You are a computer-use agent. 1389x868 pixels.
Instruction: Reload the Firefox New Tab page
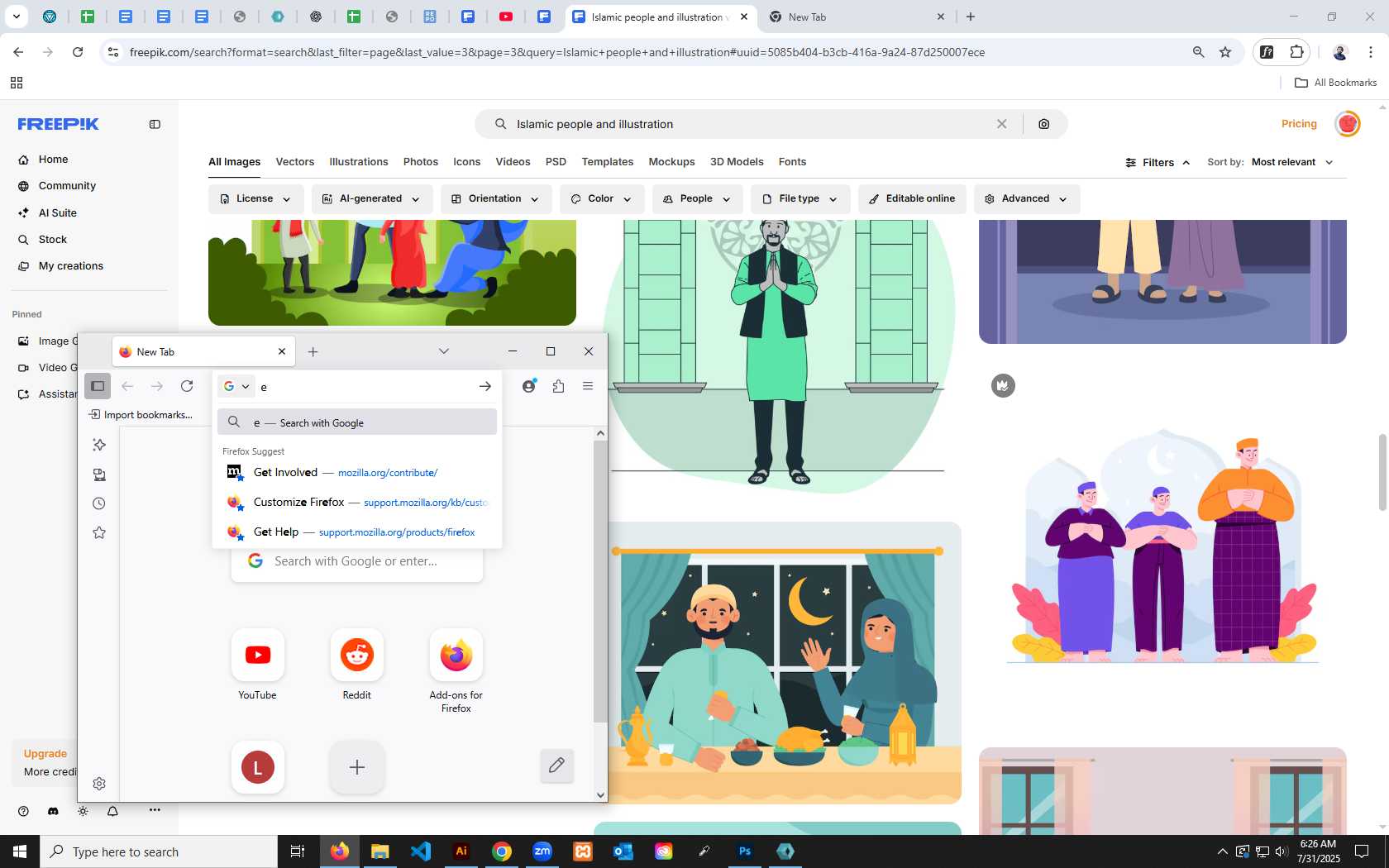(x=187, y=386)
